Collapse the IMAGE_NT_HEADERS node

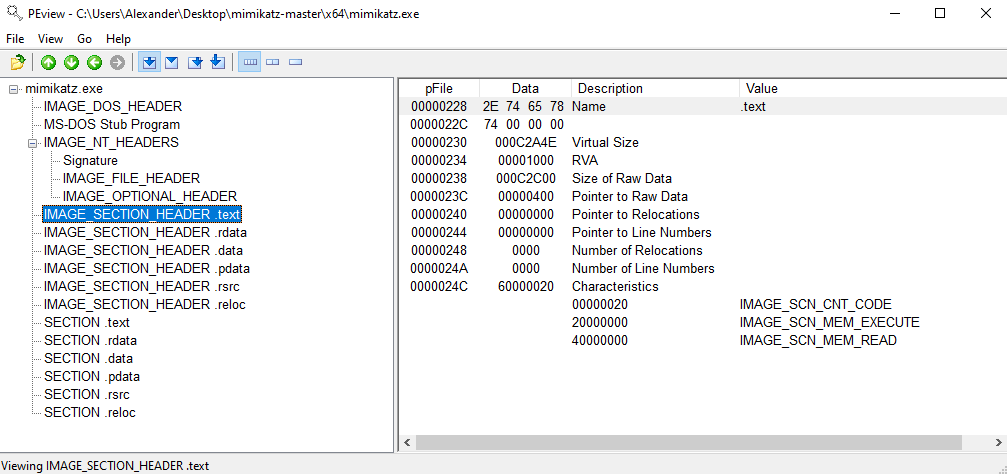pyautogui.click(x=33, y=143)
